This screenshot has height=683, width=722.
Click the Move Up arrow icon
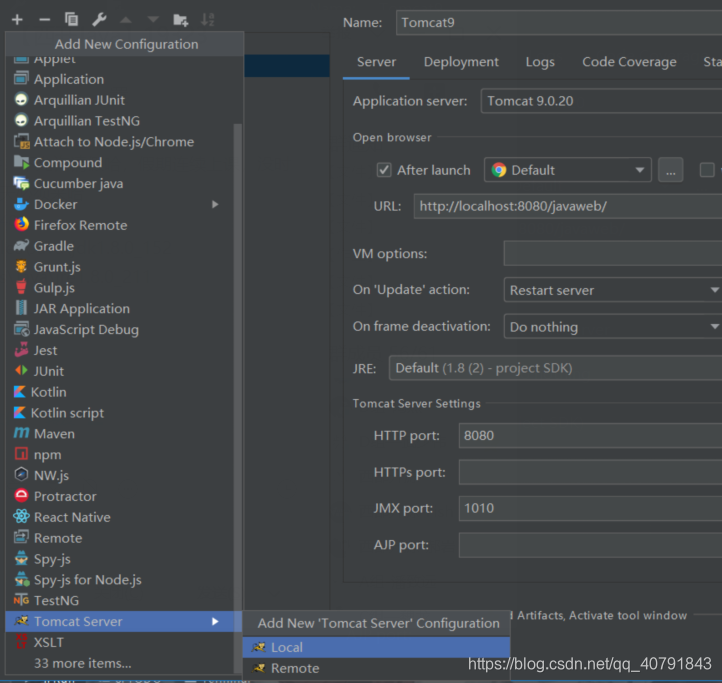pyautogui.click(x=126, y=20)
